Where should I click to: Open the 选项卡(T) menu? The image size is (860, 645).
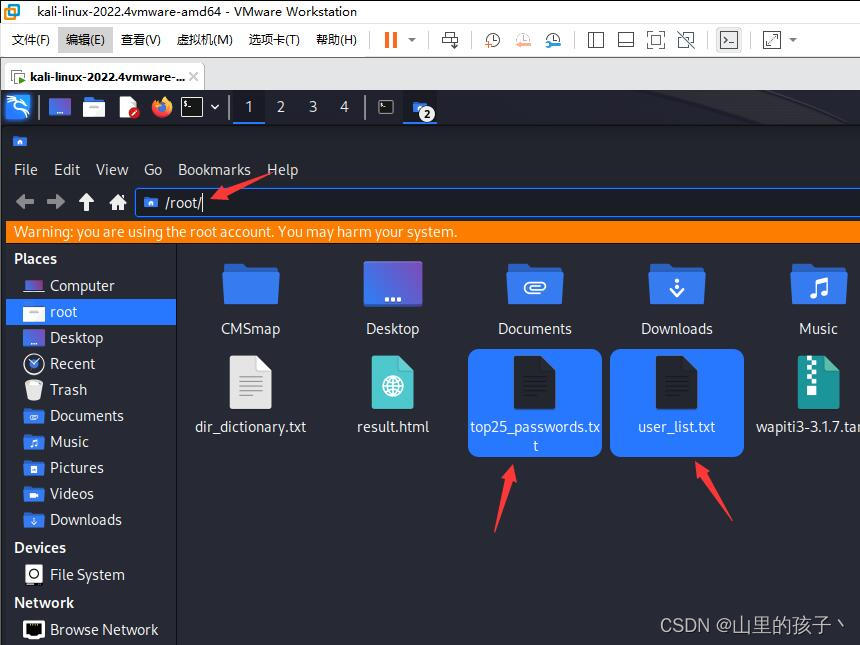[x=274, y=40]
